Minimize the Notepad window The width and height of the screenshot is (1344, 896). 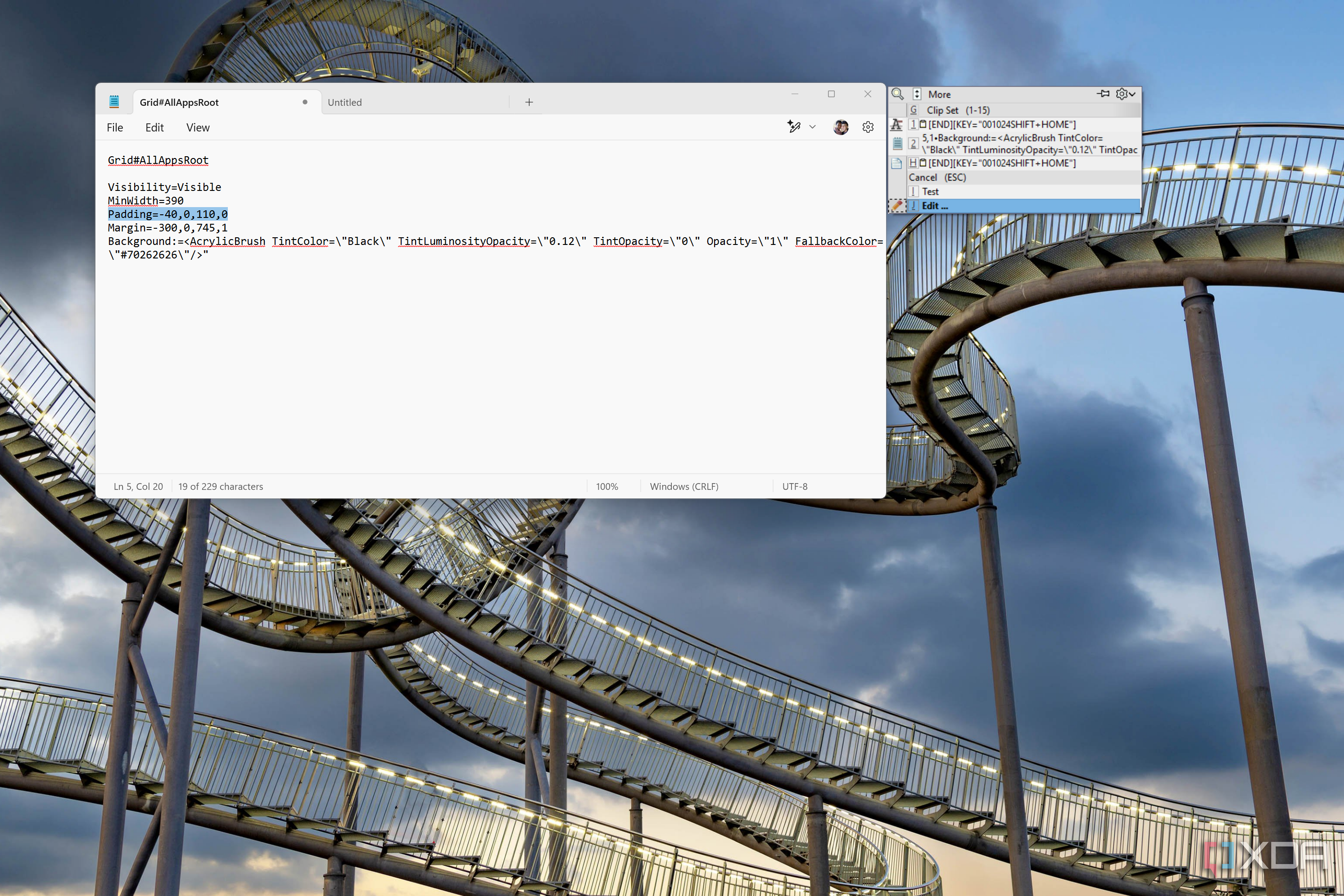click(x=795, y=94)
